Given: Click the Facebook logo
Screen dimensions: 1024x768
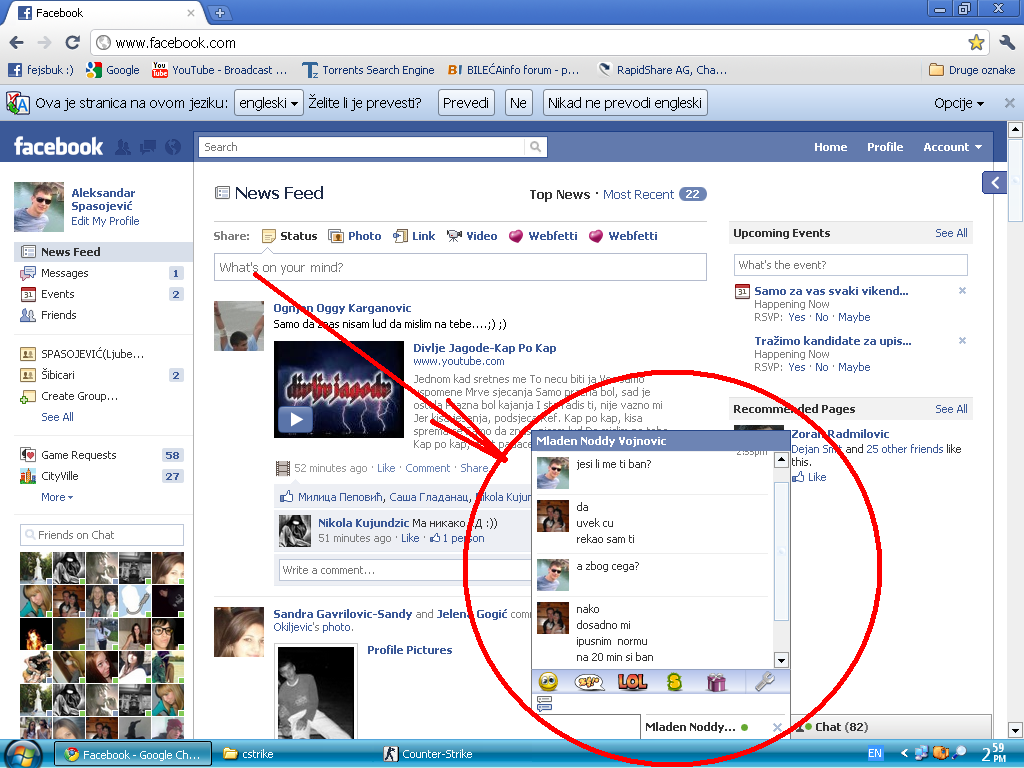Looking at the screenshot, I should (x=58, y=147).
